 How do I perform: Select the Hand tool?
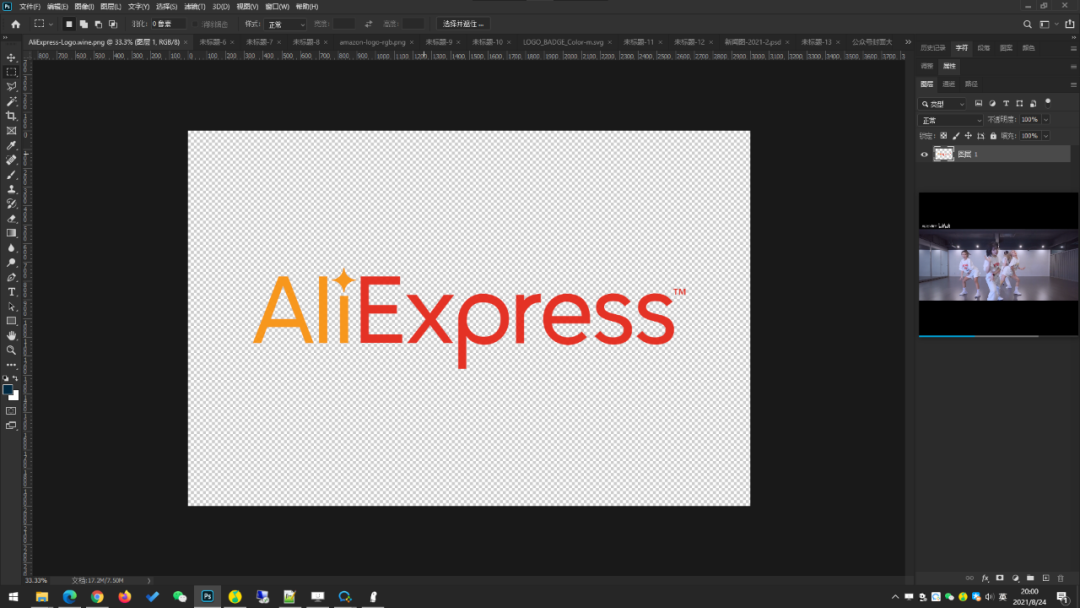tap(11, 335)
